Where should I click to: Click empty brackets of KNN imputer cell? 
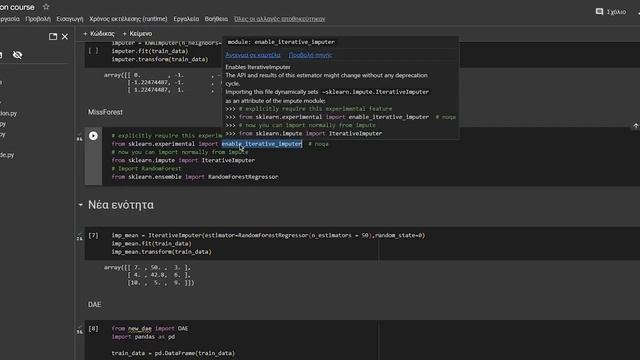[x=93, y=51]
